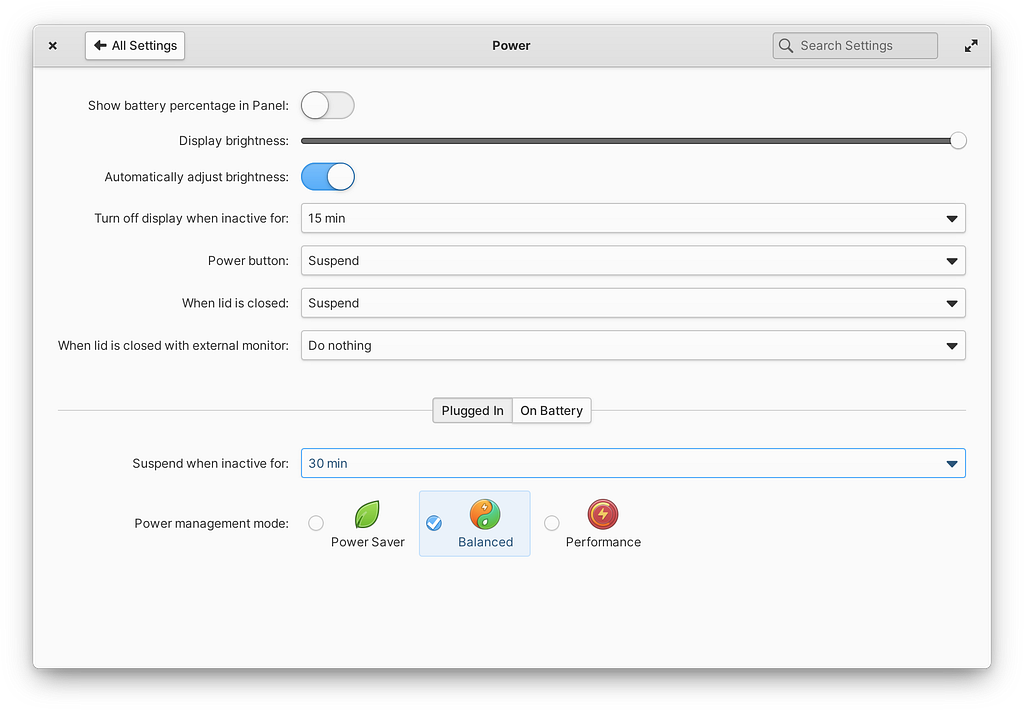
Task: Click the yin-yang Balanced mode icon
Action: pos(485,515)
